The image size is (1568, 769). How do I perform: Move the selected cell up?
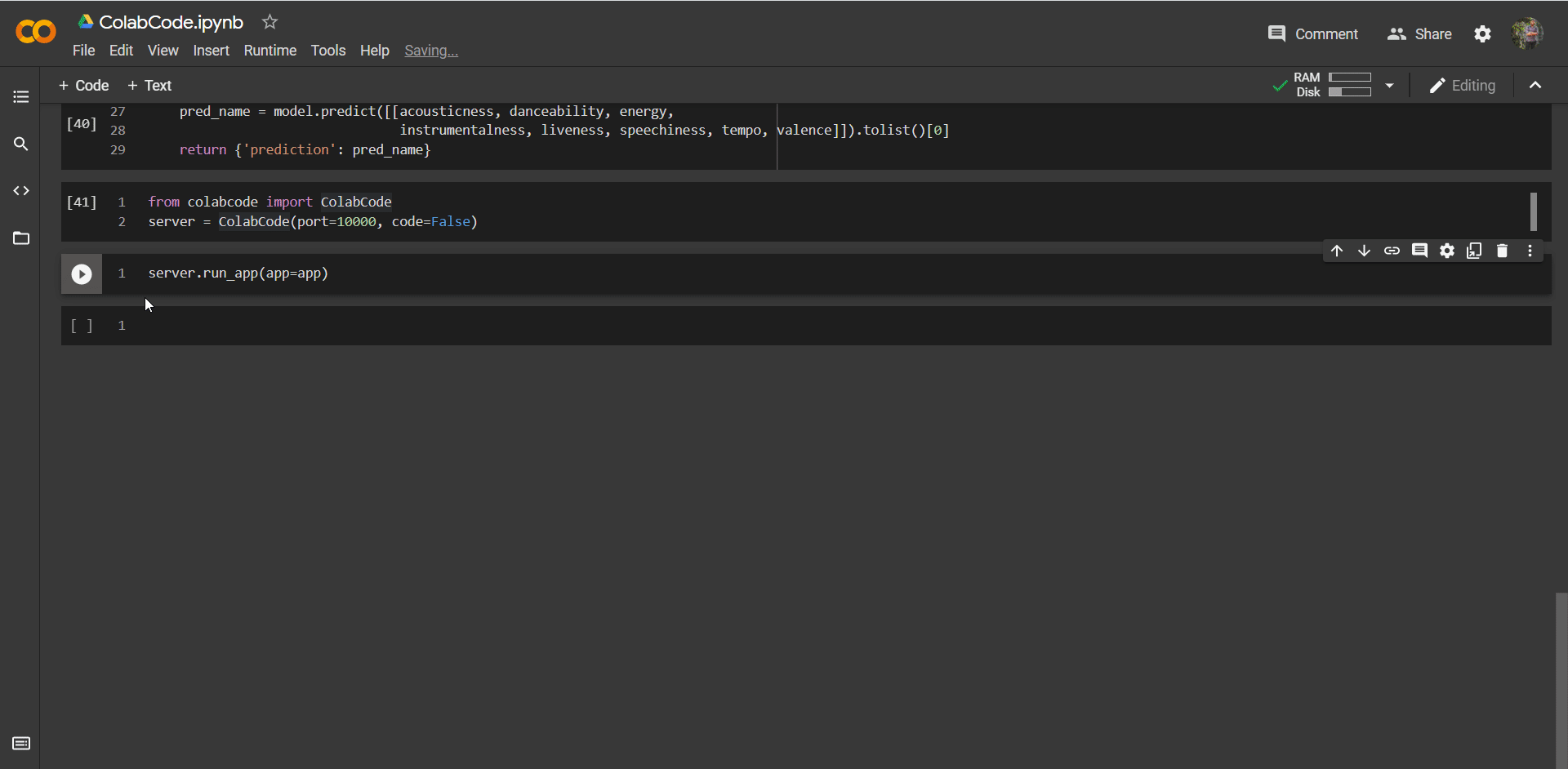pos(1337,251)
